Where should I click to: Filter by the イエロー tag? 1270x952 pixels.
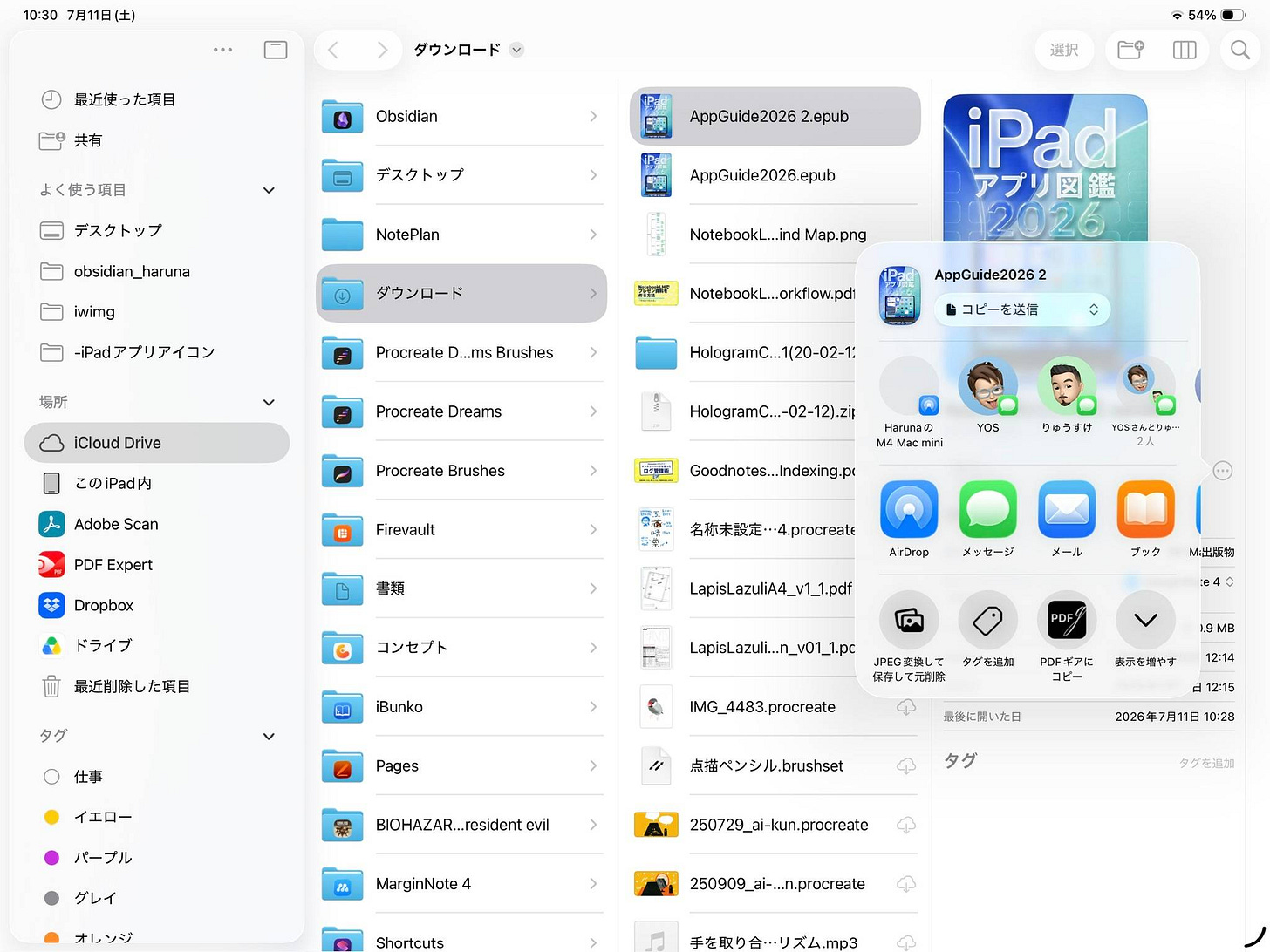(157, 817)
